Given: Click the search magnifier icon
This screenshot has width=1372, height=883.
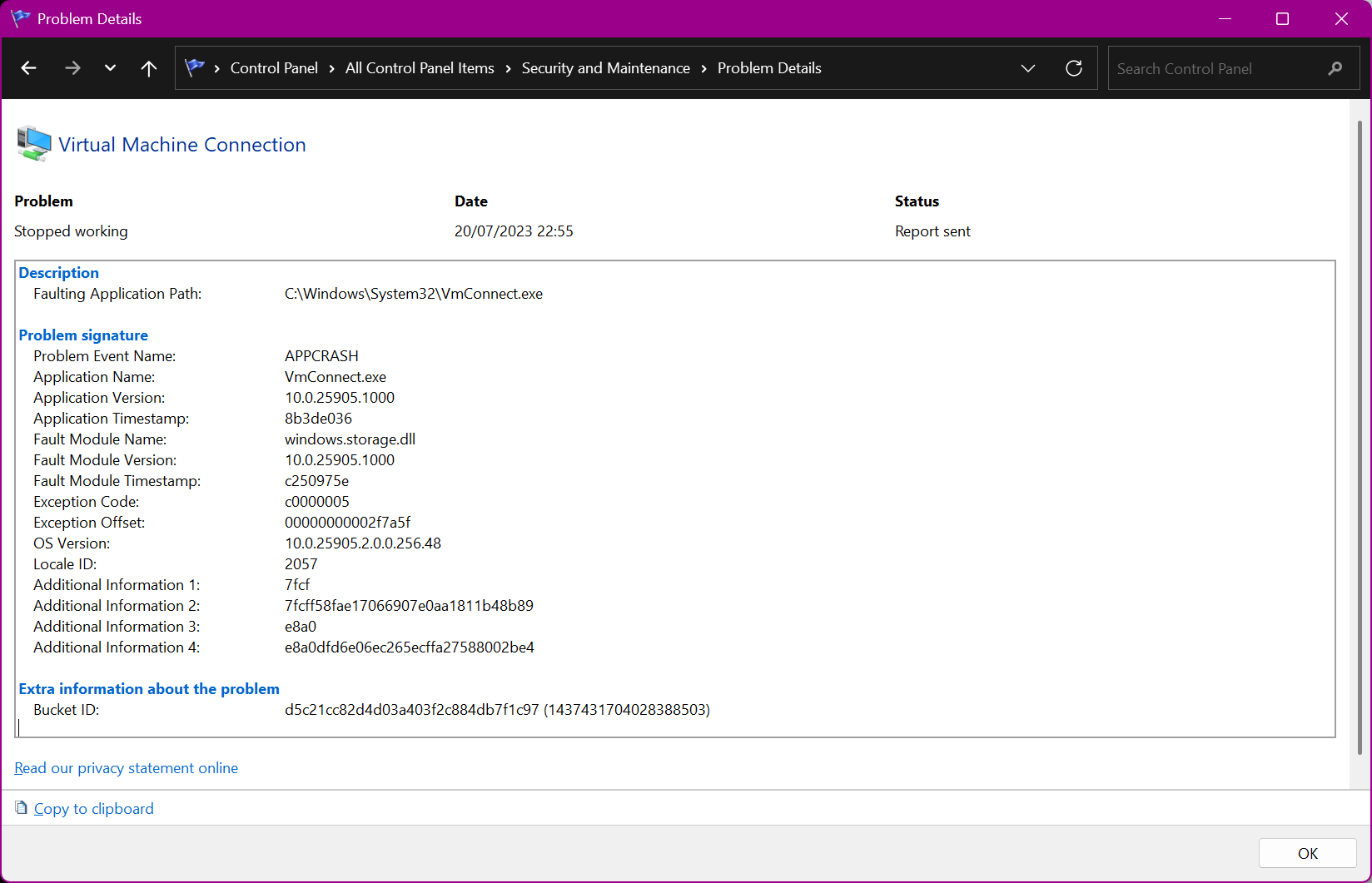Looking at the screenshot, I should coord(1335,68).
